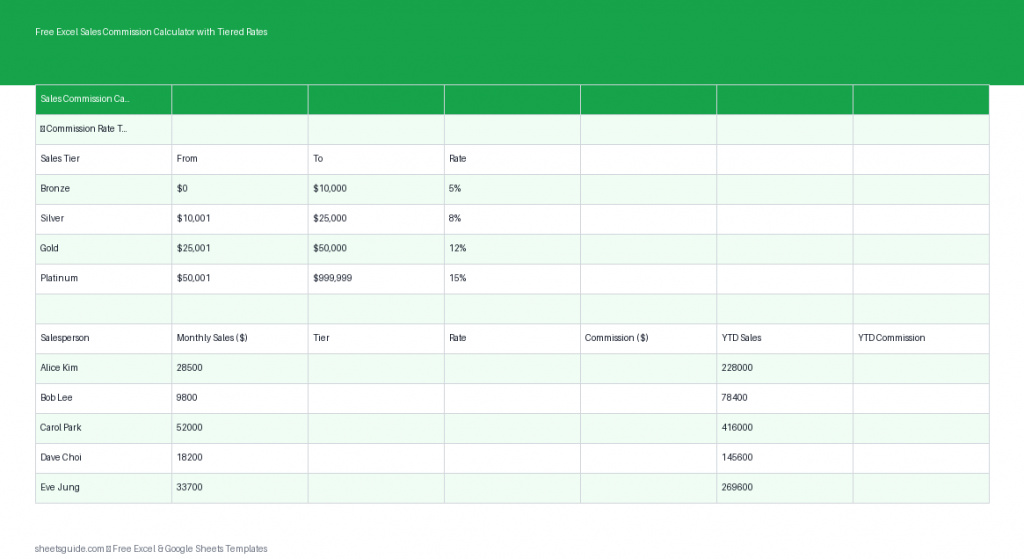Select the Platinum 15% rate cell

pyautogui.click(x=512, y=278)
